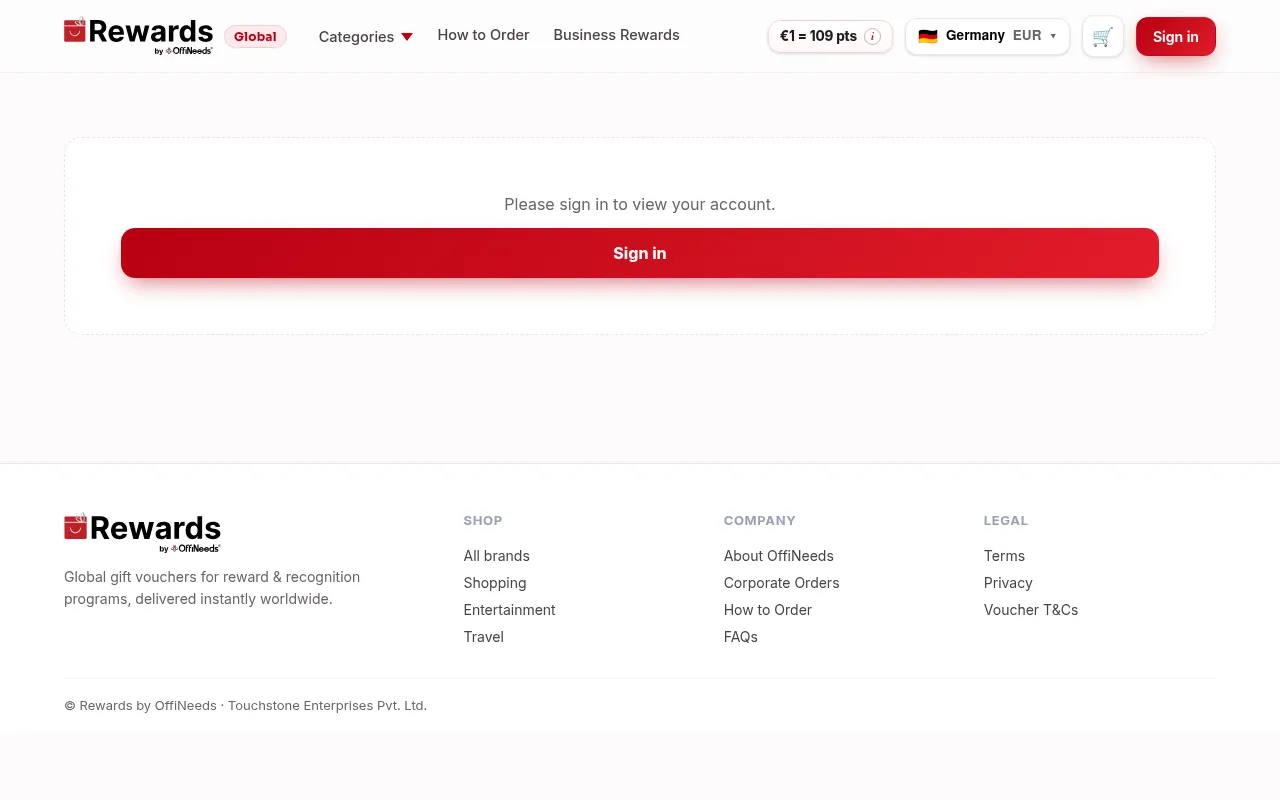
Task: Click the SHOP footer heading
Action: 483,521
